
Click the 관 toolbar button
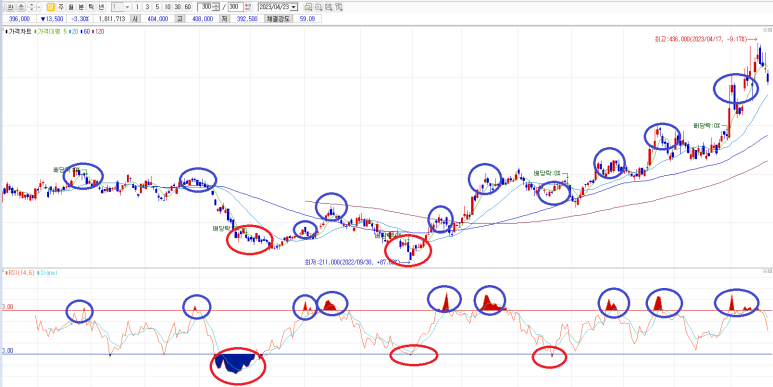[x=10, y=7]
